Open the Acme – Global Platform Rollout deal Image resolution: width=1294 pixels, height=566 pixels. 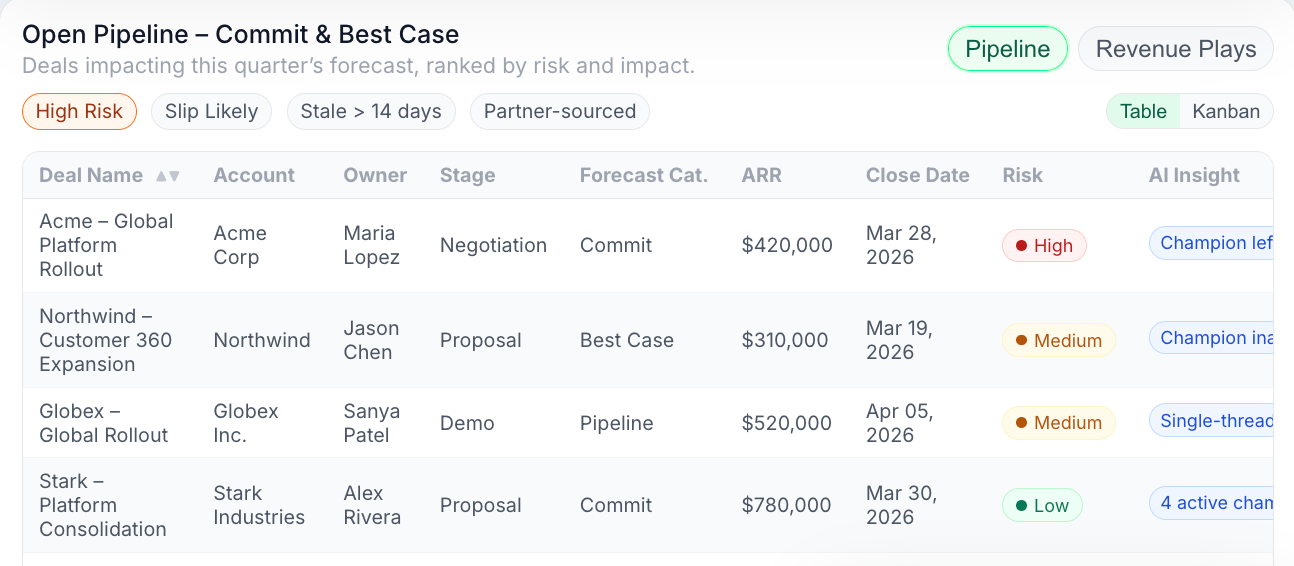[x=105, y=245]
